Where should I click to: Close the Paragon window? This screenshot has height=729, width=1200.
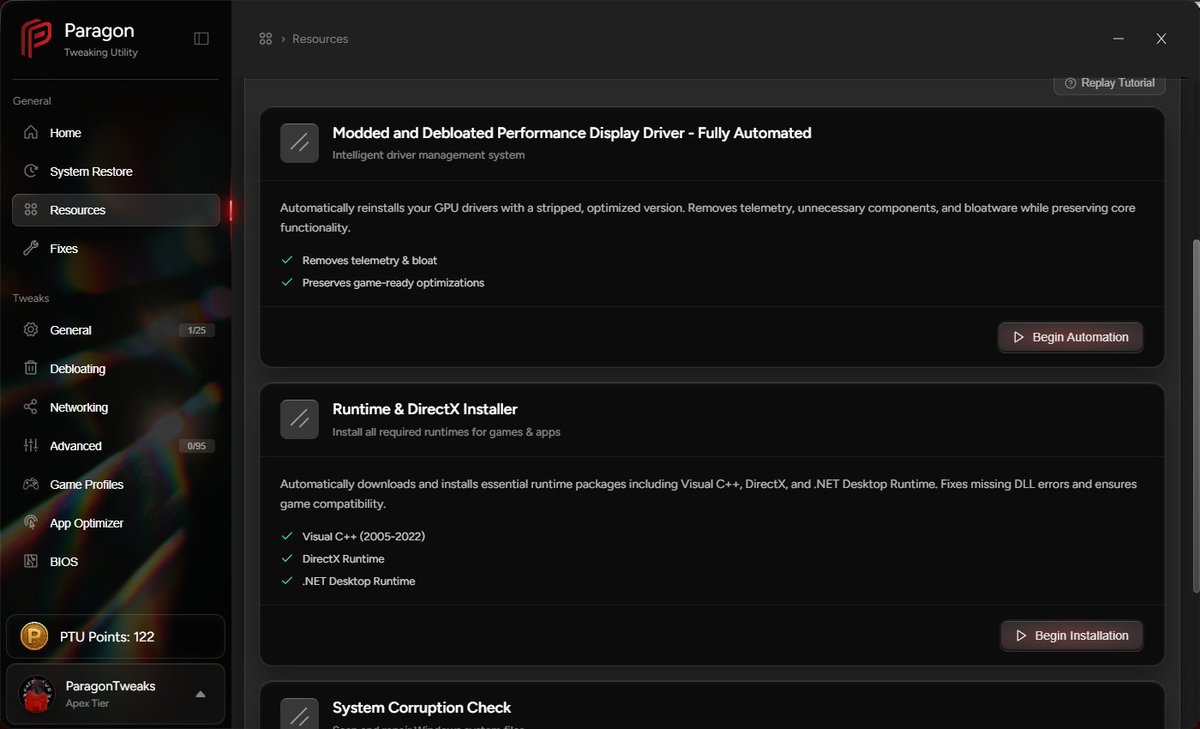coord(1161,39)
